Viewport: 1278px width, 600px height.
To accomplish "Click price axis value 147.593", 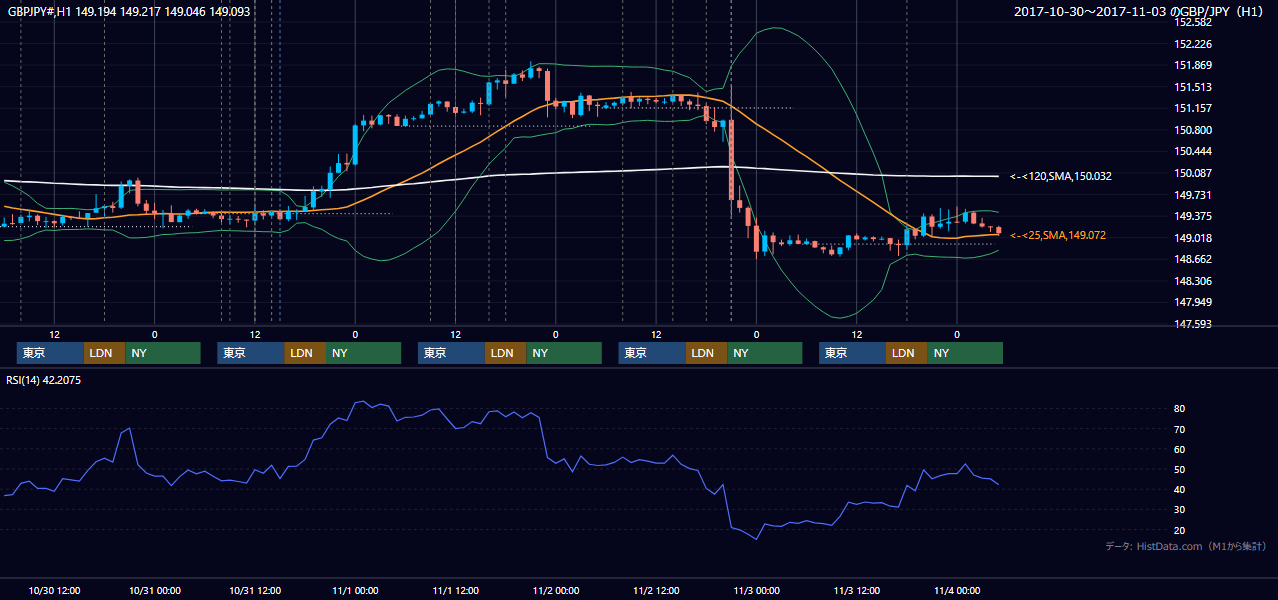I will point(1193,324).
